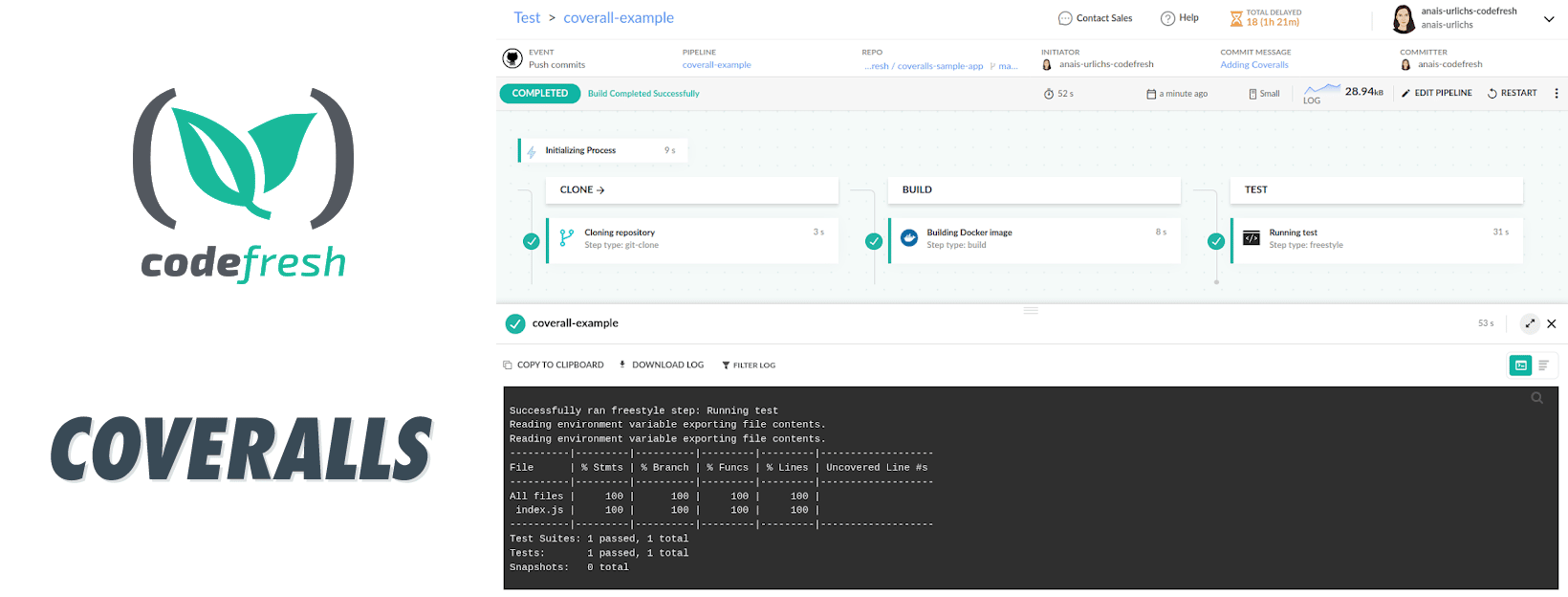Select the Initializing Process step
The width and height of the screenshot is (1568, 597).
pos(603,150)
